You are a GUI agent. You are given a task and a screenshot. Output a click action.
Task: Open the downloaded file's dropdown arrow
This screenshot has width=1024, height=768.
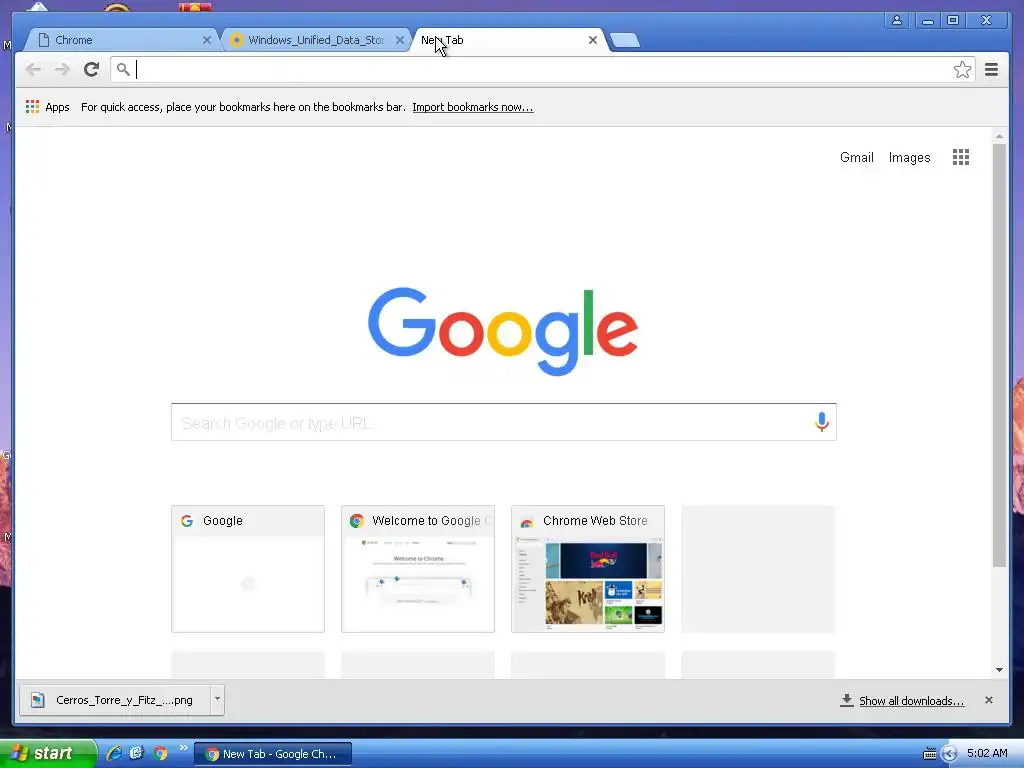point(217,699)
